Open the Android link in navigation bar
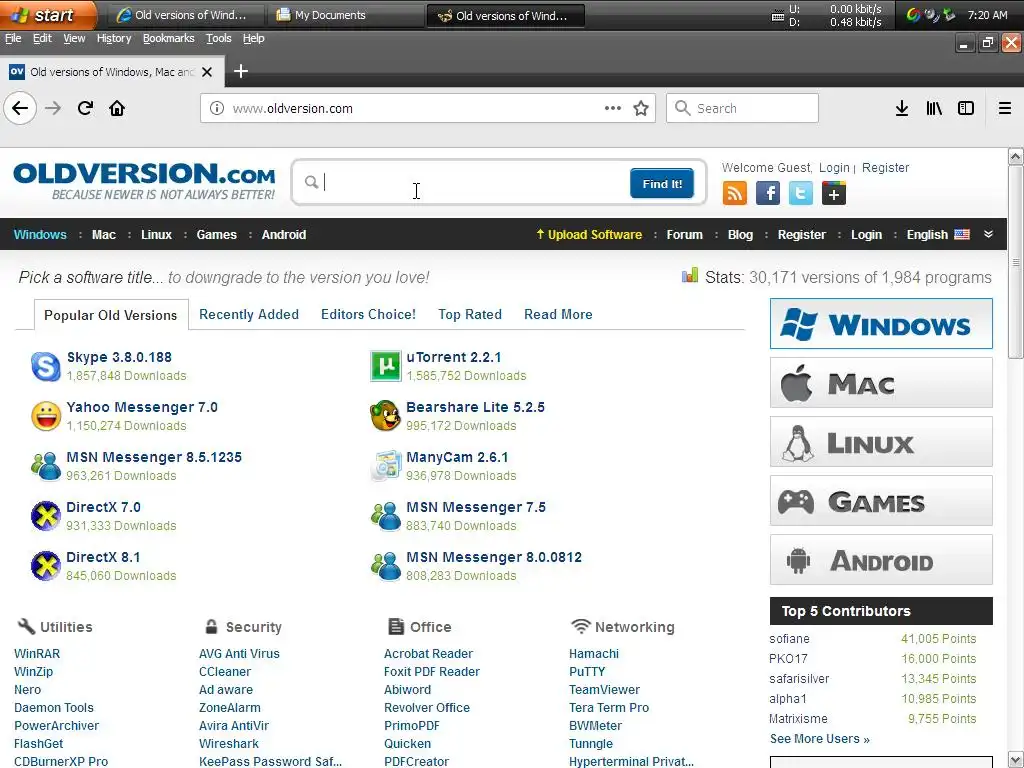The image size is (1024, 768). pyautogui.click(x=283, y=234)
